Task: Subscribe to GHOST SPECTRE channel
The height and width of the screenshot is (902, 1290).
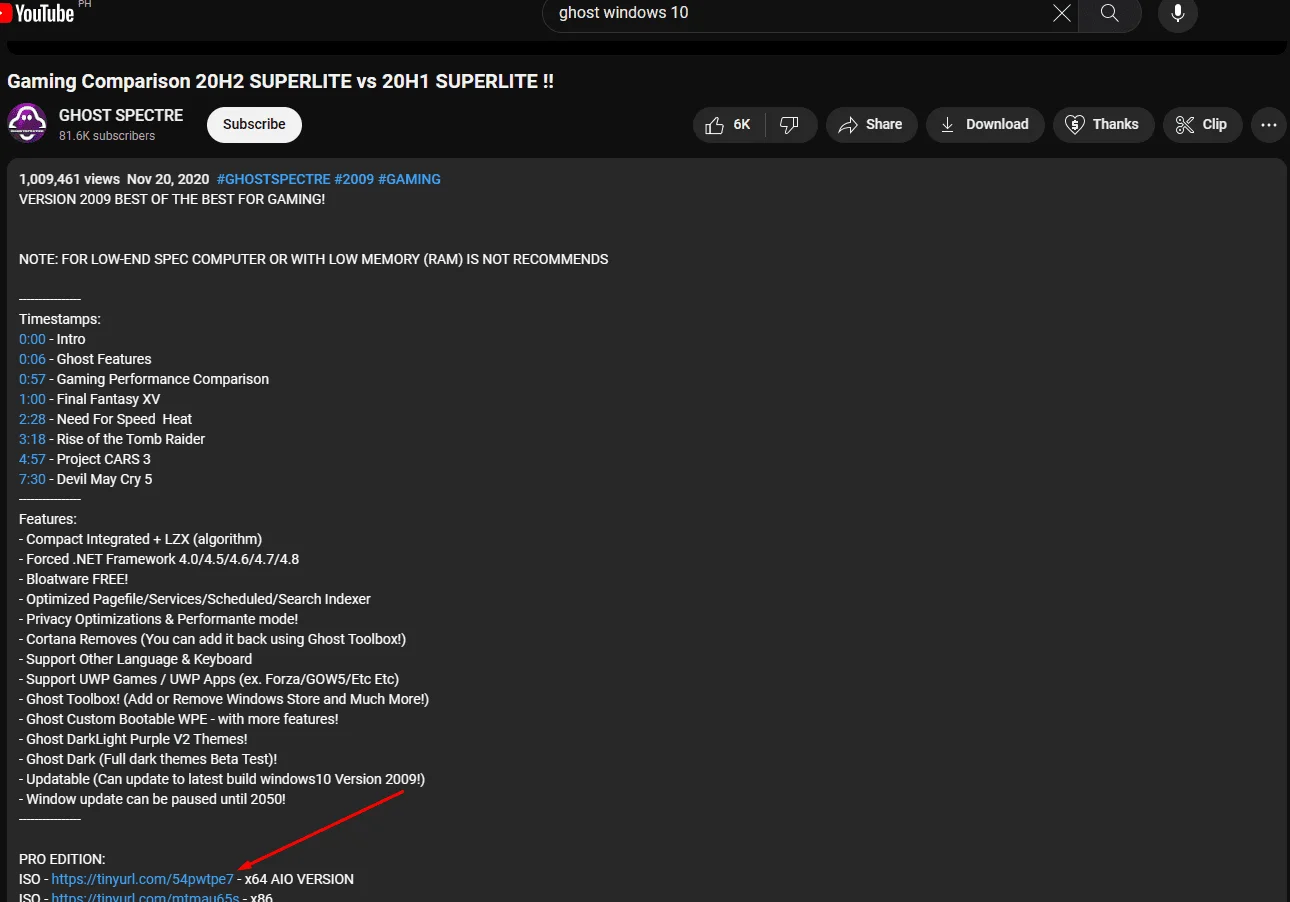Action: [254, 125]
